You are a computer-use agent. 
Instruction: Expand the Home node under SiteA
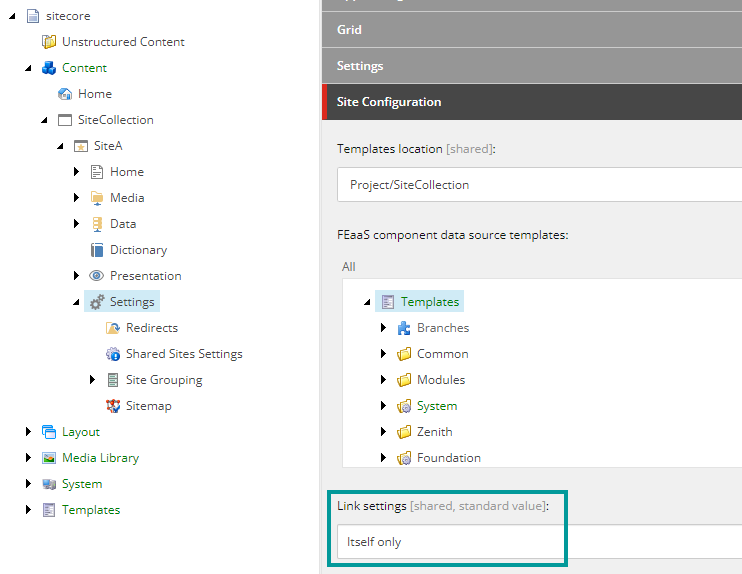pyautogui.click(x=76, y=172)
